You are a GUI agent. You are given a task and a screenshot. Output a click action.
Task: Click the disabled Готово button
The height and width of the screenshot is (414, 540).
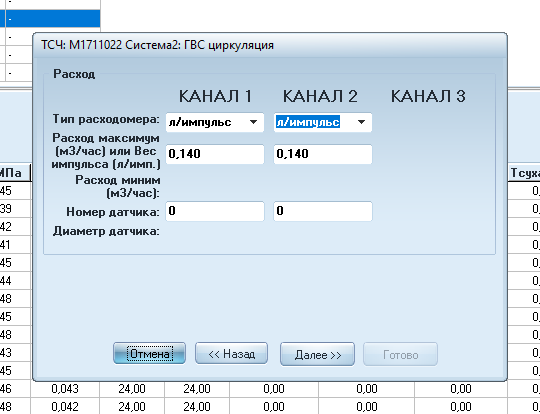tap(401, 354)
